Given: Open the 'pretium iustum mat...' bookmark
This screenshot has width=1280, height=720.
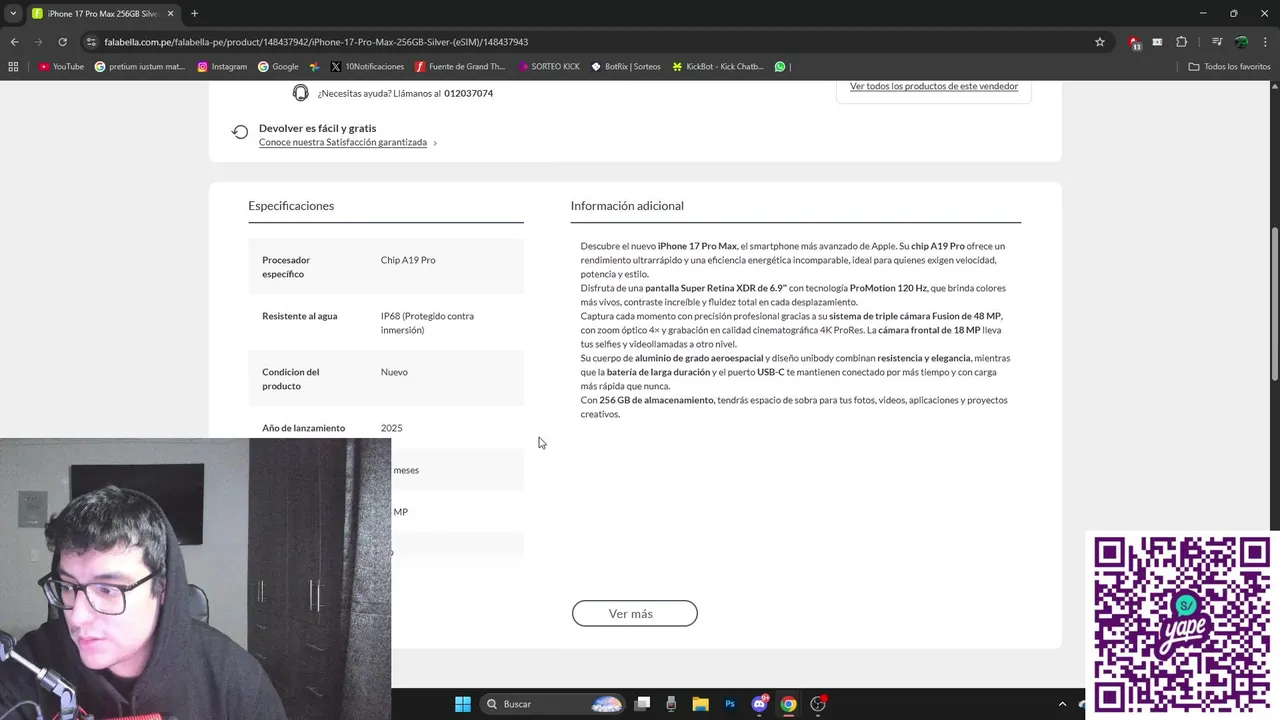Looking at the screenshot, I should click(140, 67).
